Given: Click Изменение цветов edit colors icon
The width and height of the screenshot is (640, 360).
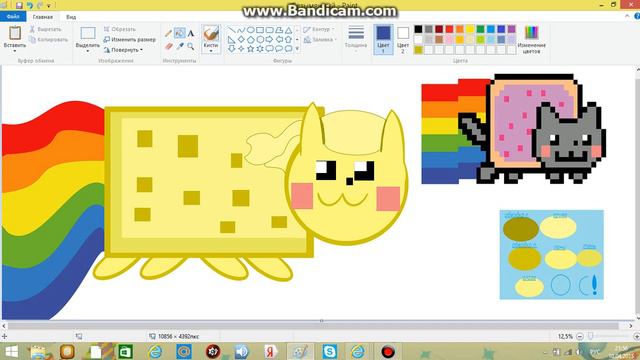Looking at the screenshot, I should [531, 33].
